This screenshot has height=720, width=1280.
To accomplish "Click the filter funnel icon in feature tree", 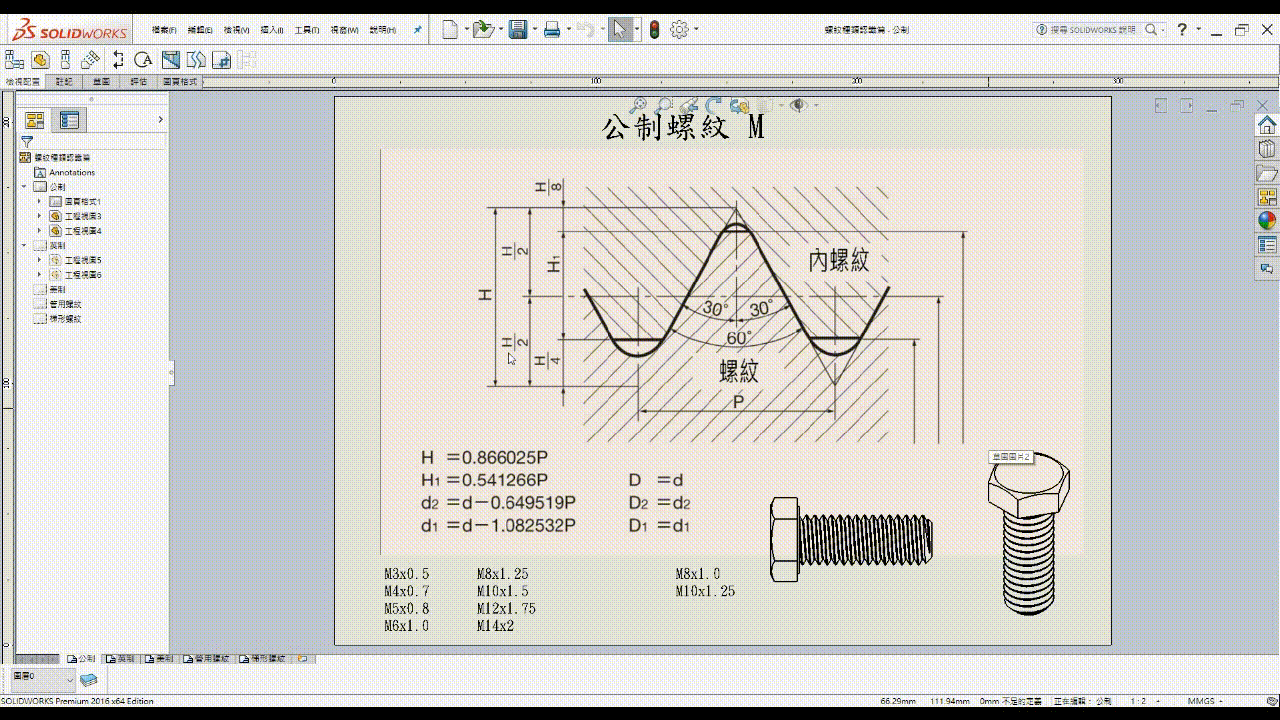I will (x=27, y=143).
